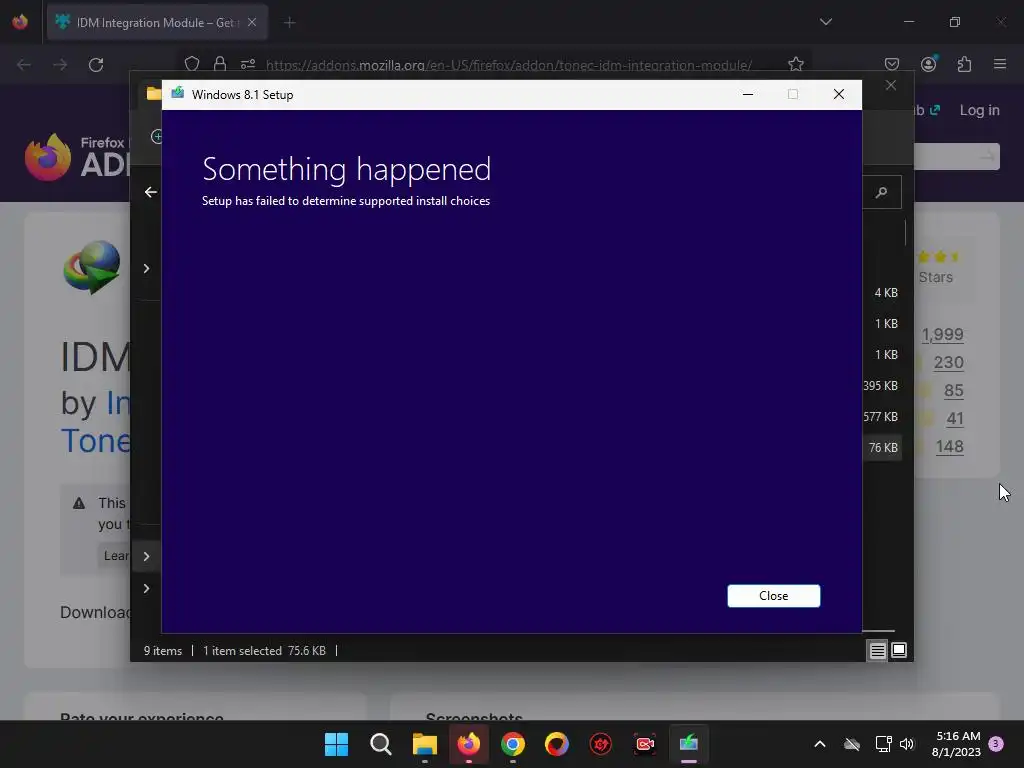Click the '9 items' status bar text
The width and height of the screenshot is (1024, 768).
click(x=163, y=650)
